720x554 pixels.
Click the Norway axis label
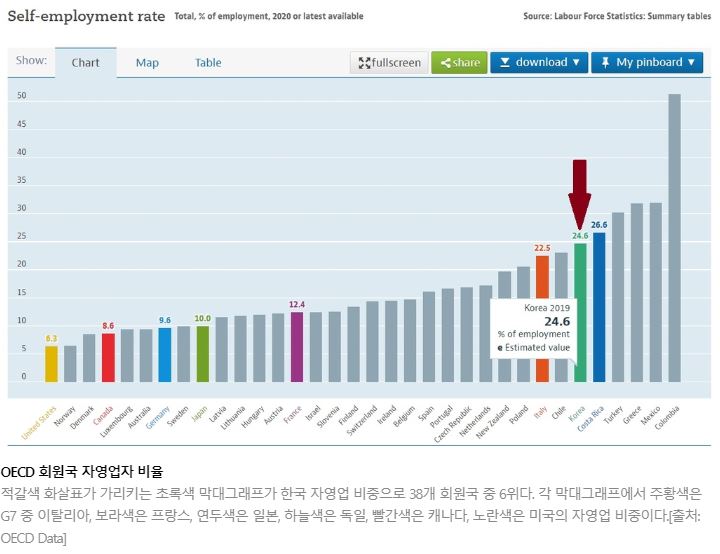65,416
